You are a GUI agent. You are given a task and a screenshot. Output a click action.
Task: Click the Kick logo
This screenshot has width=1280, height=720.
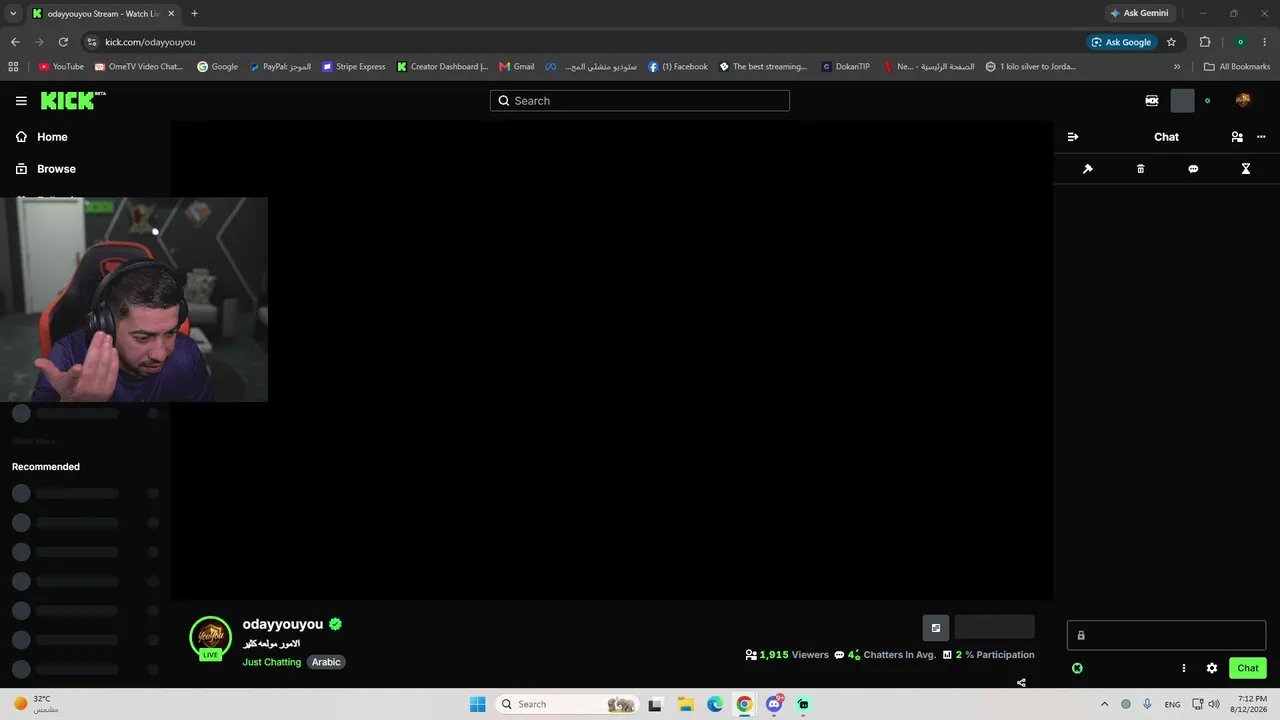point(73,100)
